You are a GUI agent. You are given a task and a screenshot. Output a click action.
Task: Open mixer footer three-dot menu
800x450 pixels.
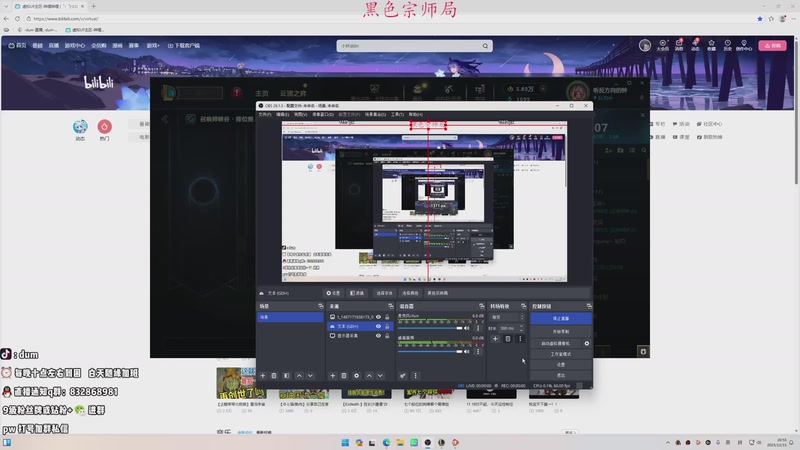[415, 376]
